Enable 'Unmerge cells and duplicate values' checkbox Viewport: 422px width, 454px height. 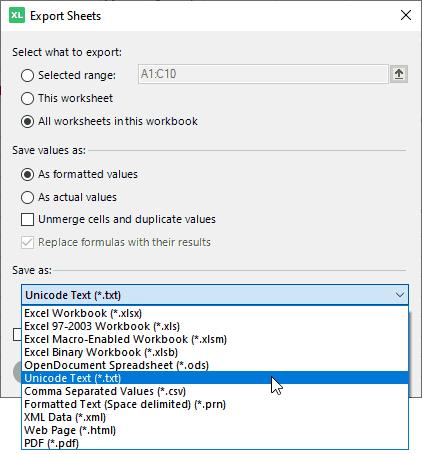coord(27,220)
